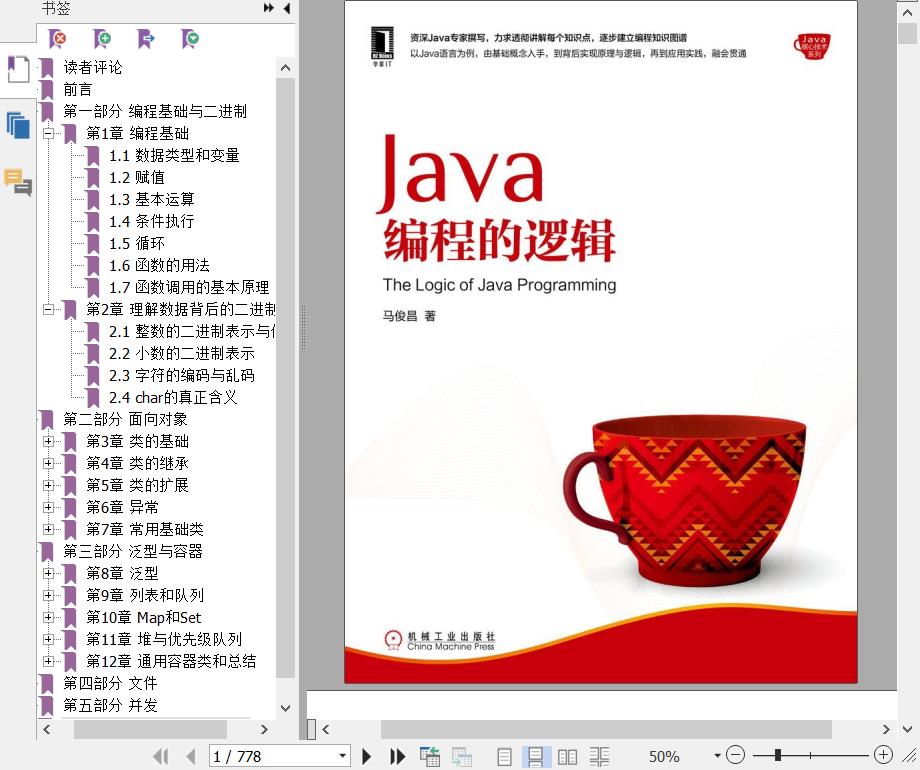The image size is (920, 770).
Task: Open the page number dropdown arrow
Action: [x=342, y=756]
